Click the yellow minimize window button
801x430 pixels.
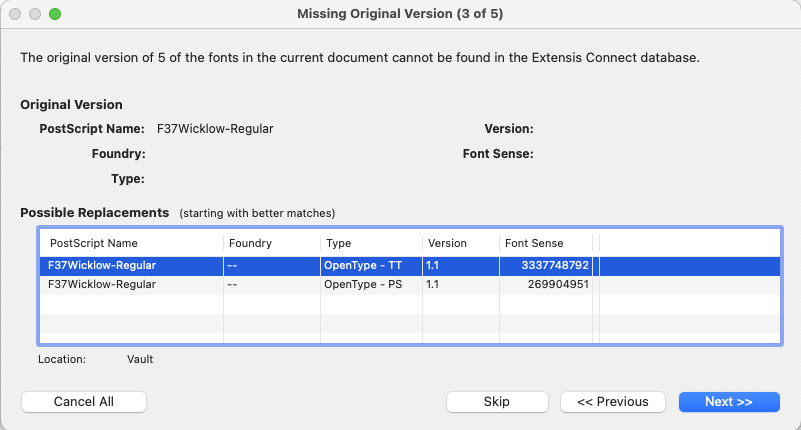pos(35,14)
